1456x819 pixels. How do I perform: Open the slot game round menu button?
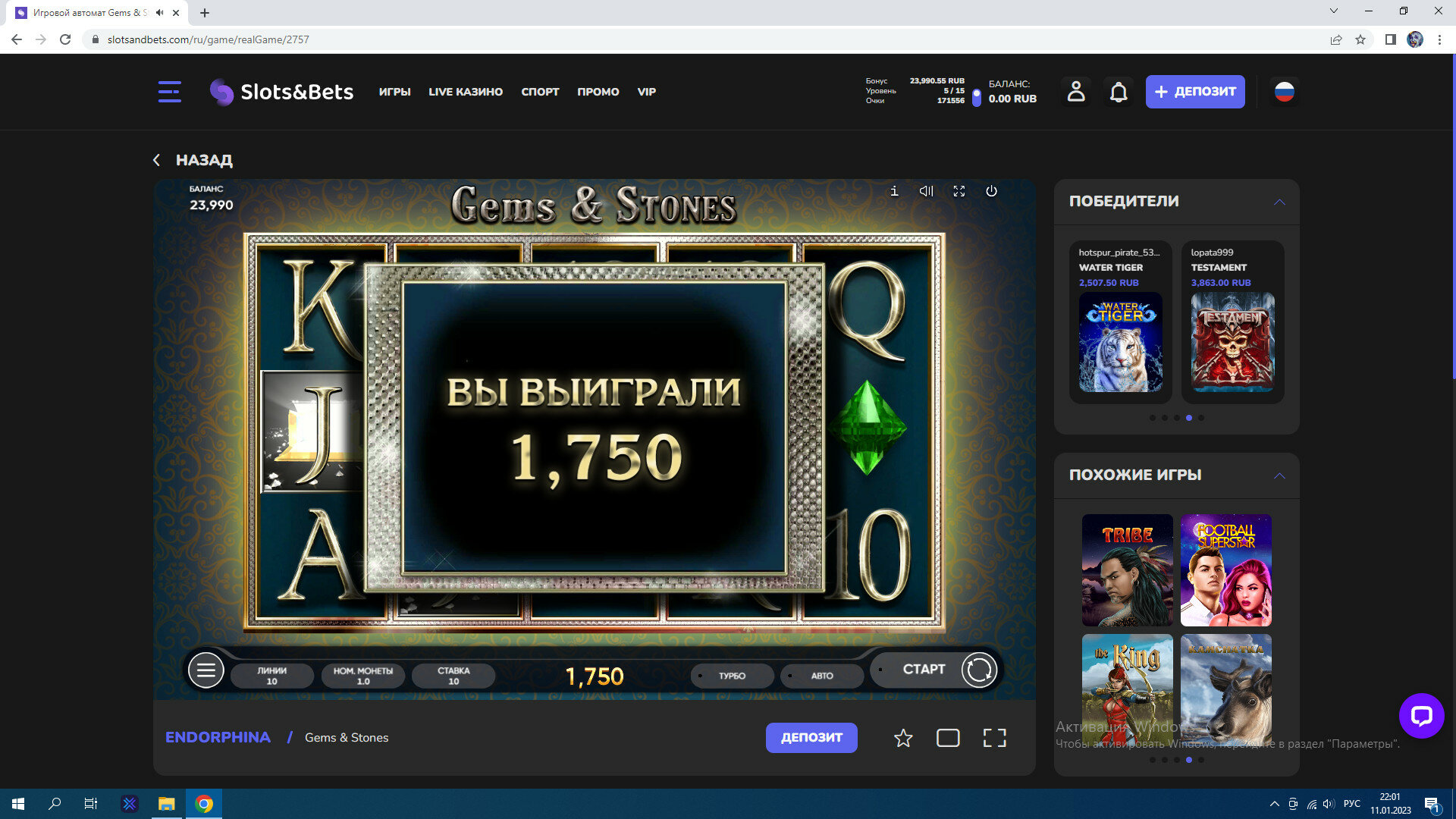206,670
